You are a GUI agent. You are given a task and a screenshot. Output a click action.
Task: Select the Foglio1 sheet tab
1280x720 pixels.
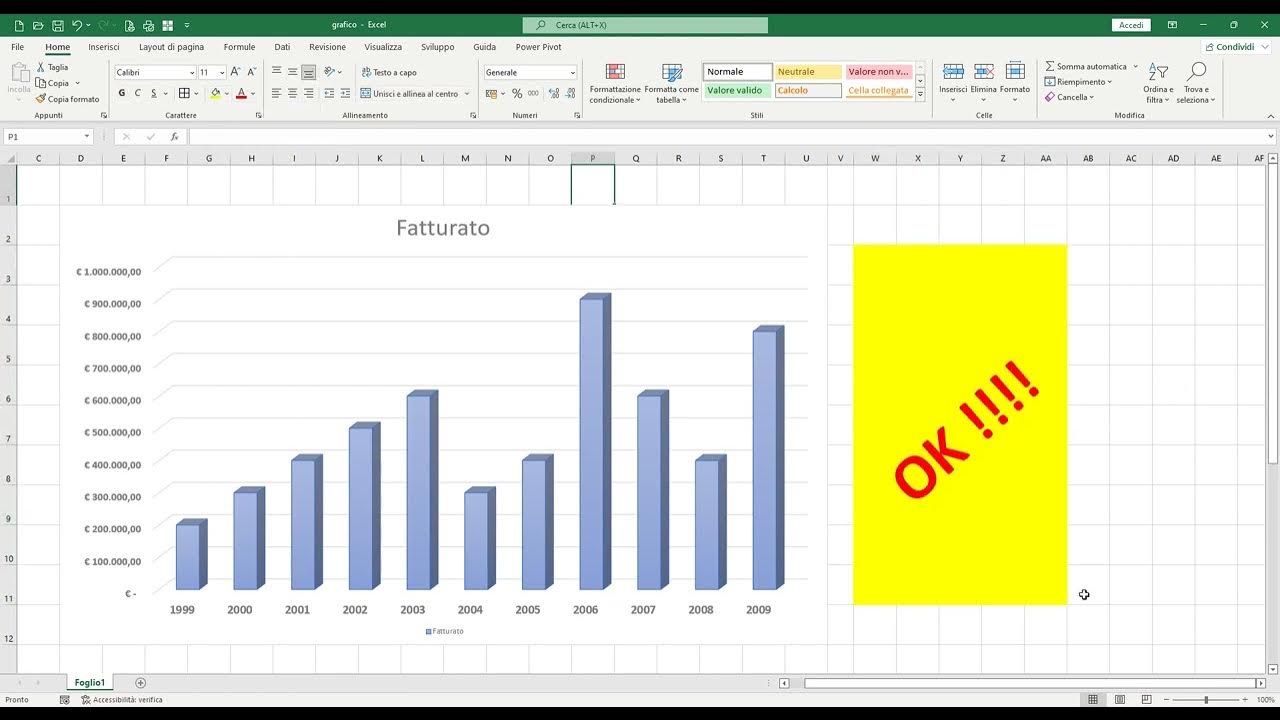click(89, 682)
